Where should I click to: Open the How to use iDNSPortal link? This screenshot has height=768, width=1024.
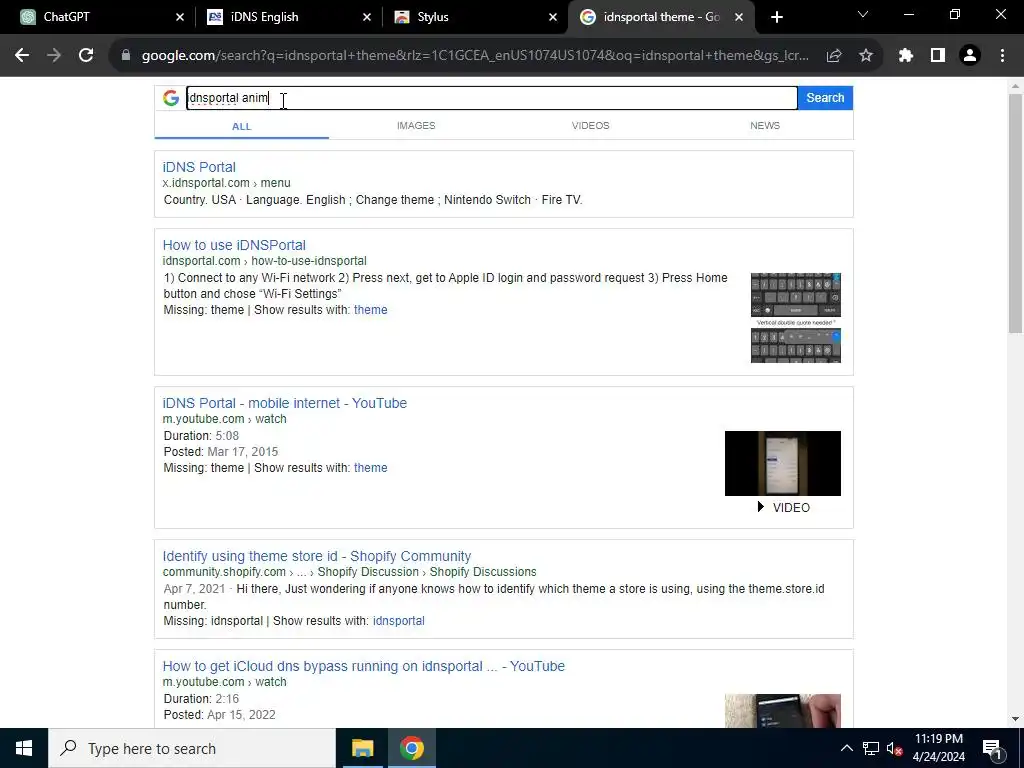234,245
